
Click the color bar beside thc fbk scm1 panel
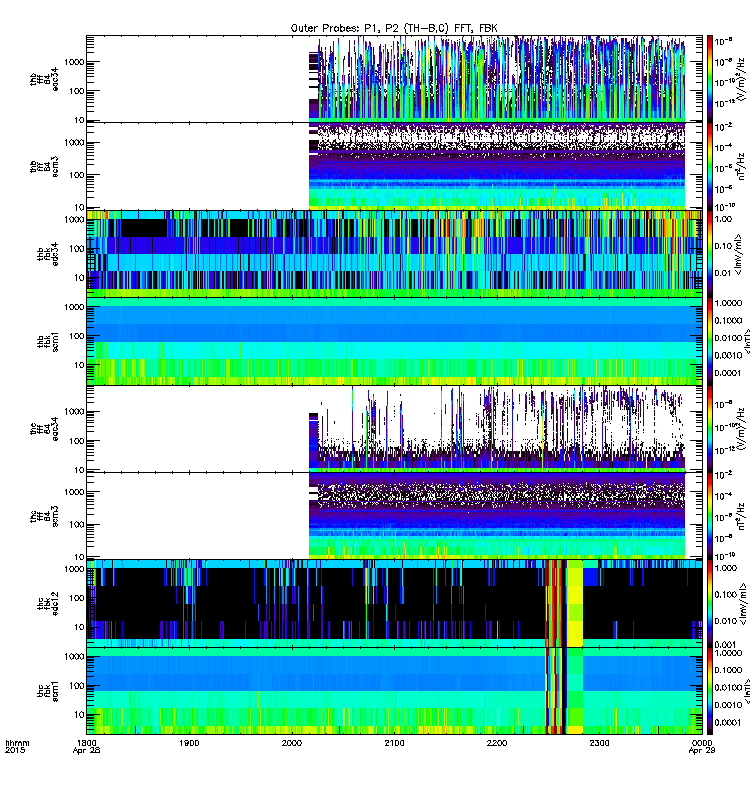pyautogui.click(x=710, y=691)
